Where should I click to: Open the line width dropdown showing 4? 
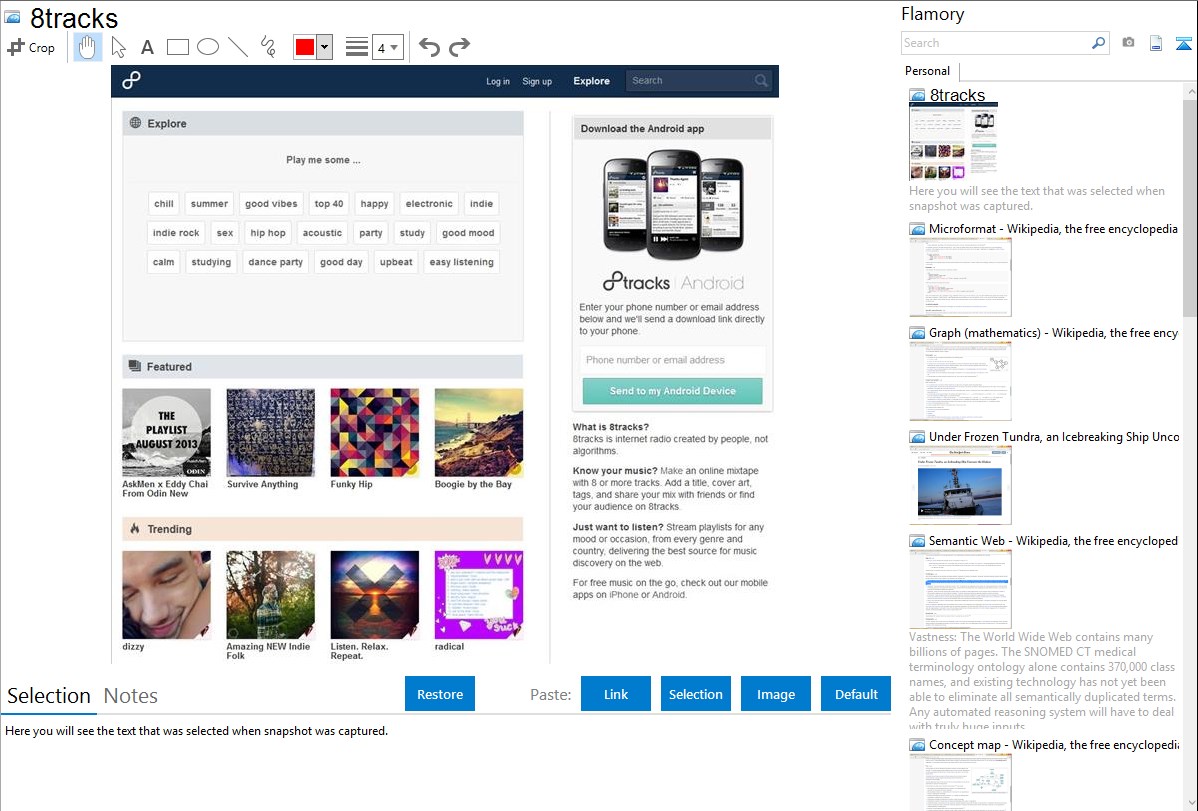coord(388,48)
